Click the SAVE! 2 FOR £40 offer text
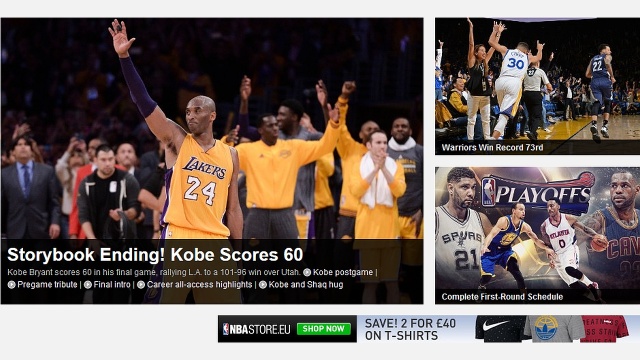 [x=410, y=329]
